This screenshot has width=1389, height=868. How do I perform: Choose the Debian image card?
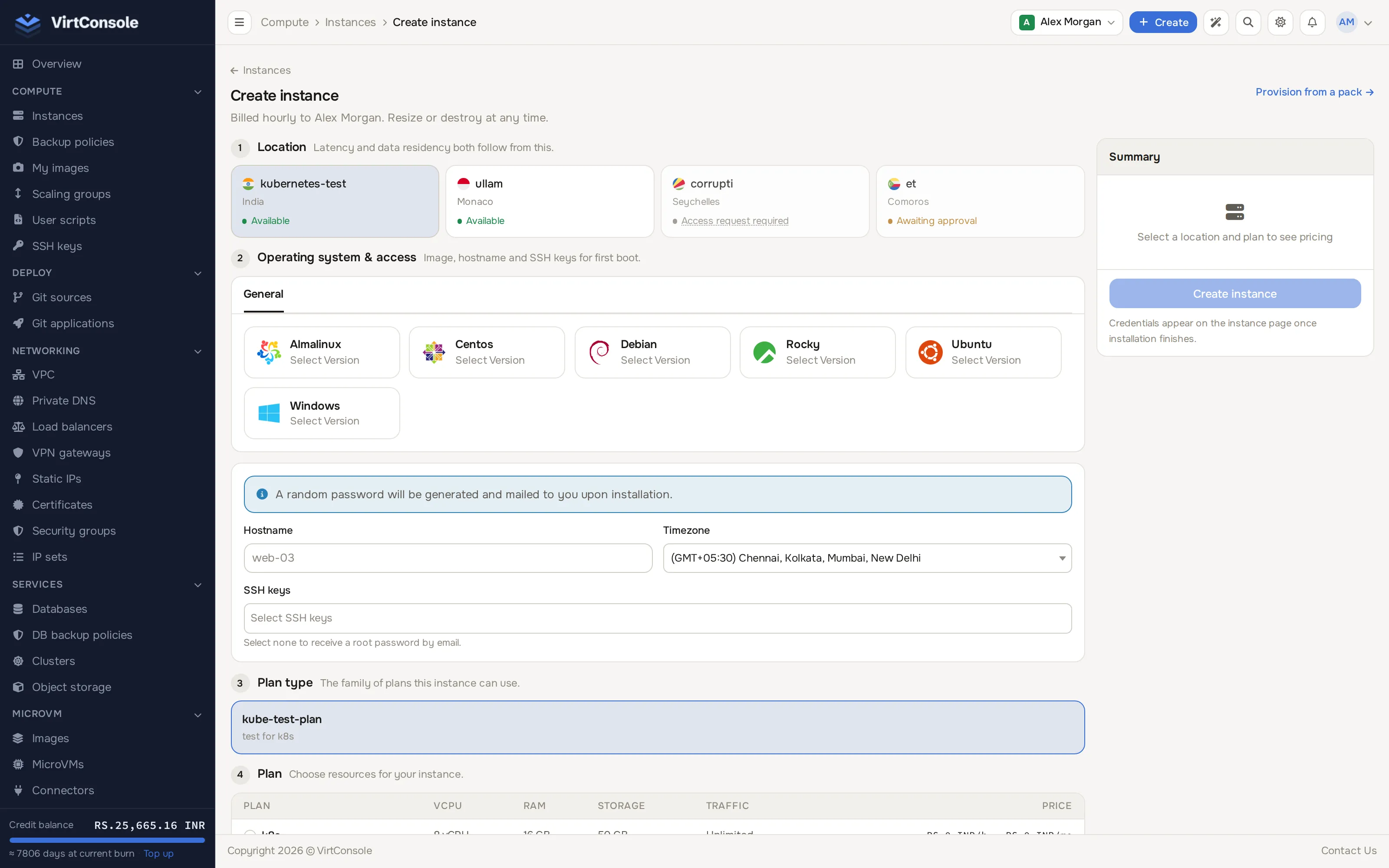point(652,352)
